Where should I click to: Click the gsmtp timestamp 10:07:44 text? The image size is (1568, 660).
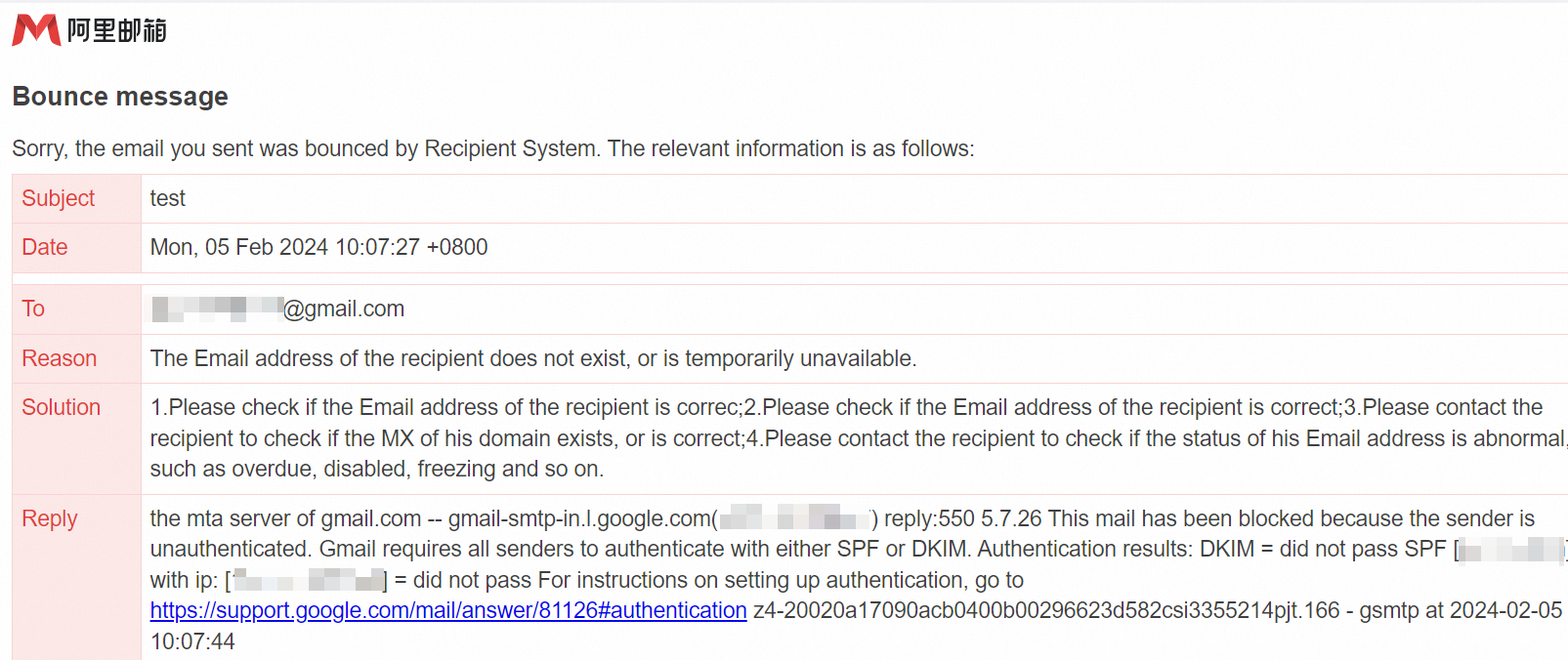[192, 641]
